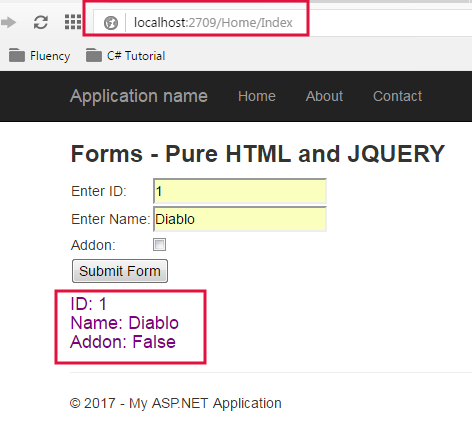Open the Fluency bookmarks folder
Image resolution: width=472 pixels, height=439 pixels.
(x=40, y=56)
